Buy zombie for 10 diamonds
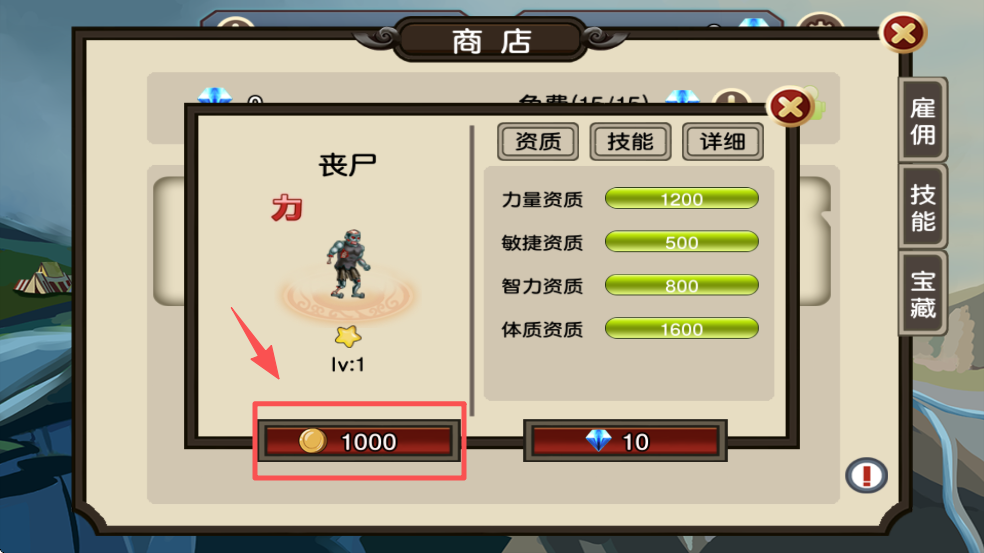 point(625,441)
